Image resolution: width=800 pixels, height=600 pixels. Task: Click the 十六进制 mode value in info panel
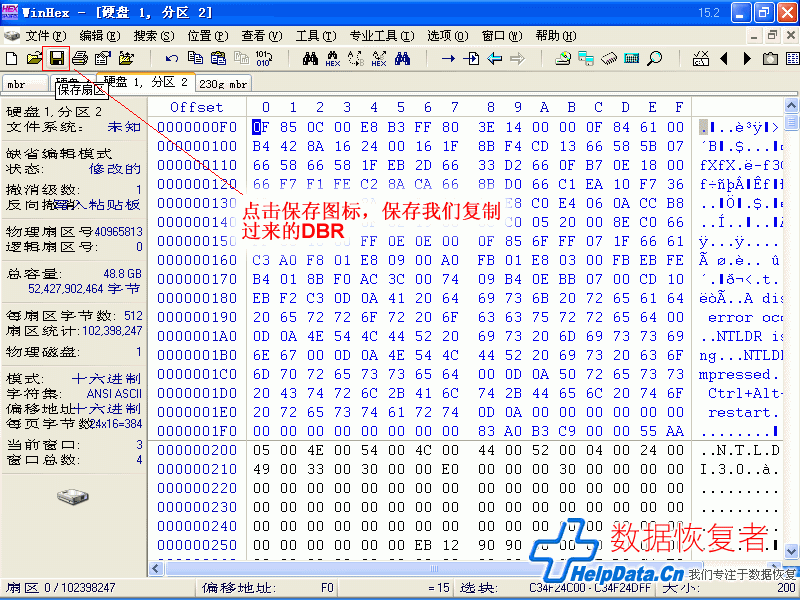click(x=106, y=379)
